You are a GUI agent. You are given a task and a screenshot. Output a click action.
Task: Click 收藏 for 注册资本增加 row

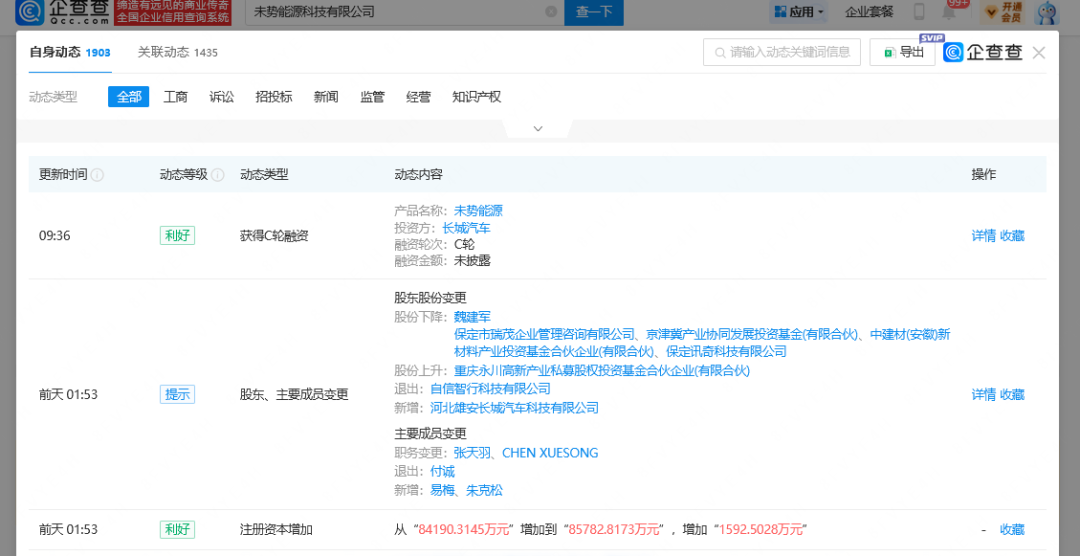coord(1012,530)
